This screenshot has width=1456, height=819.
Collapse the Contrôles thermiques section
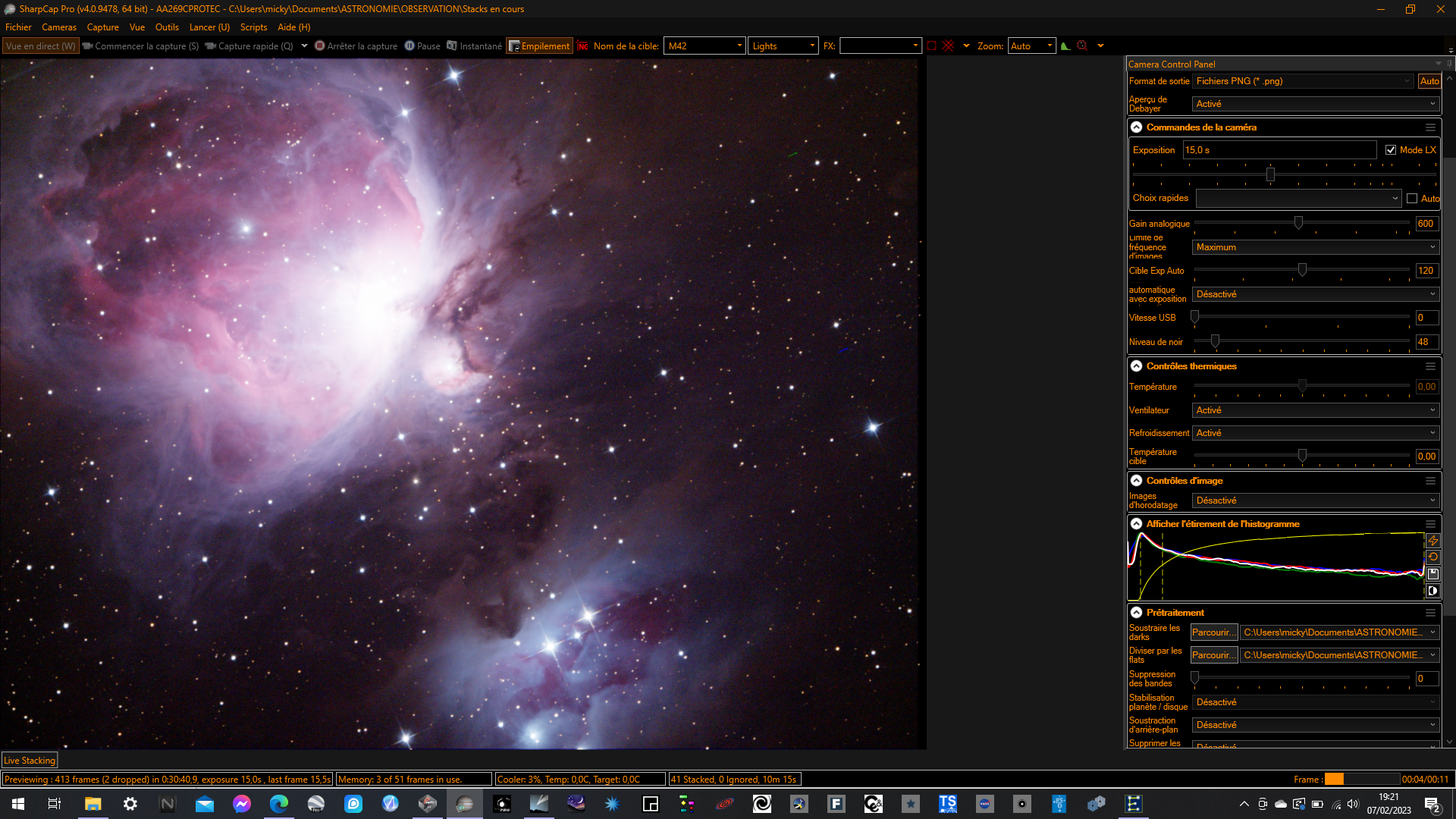1136,366
